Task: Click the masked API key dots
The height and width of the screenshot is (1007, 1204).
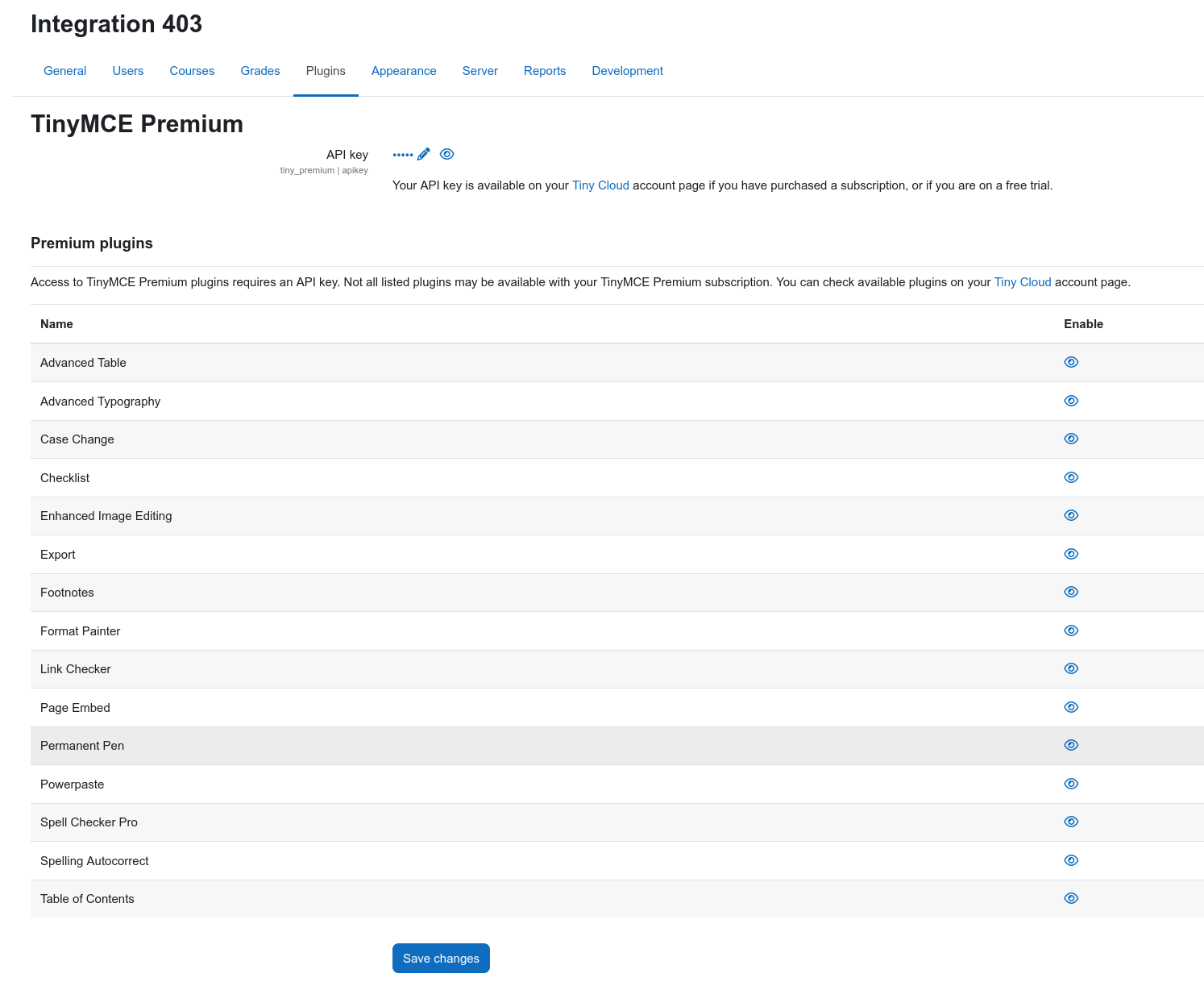Action: coord(403,155)
